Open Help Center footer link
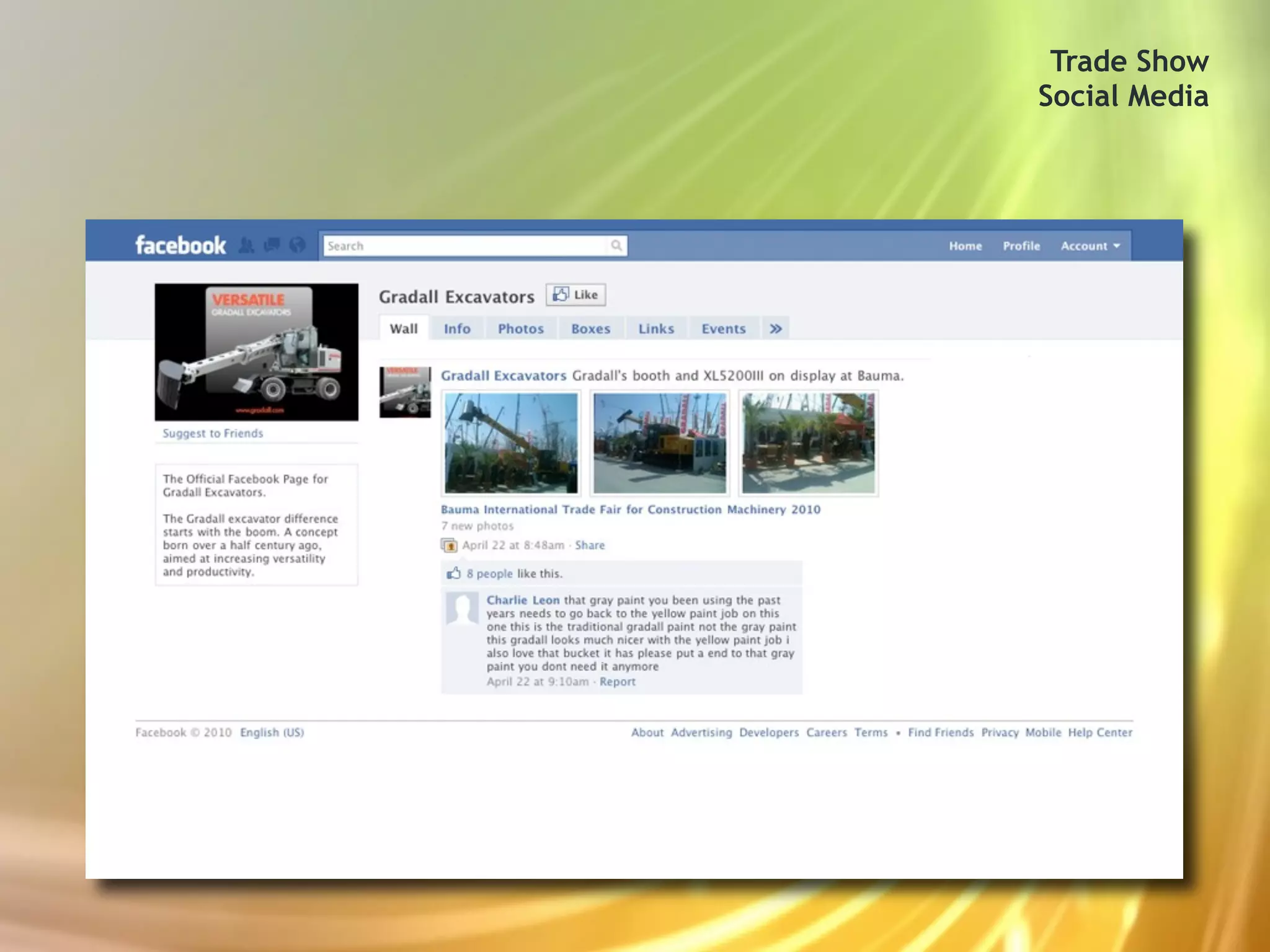The width and height of the screenshot is (1270, 952). 1100,733
